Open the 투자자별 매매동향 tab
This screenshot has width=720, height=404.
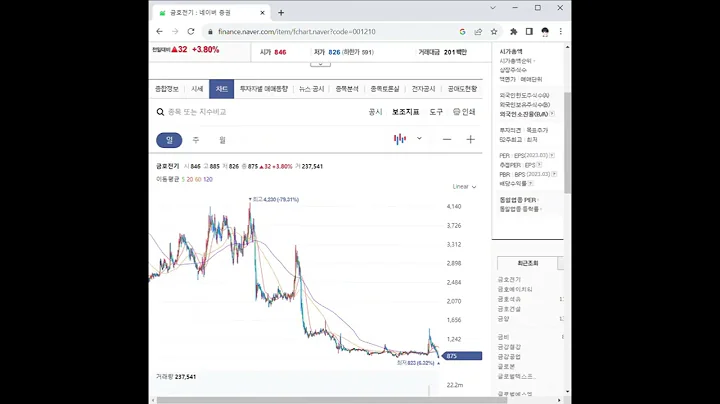tap(264, 89)
